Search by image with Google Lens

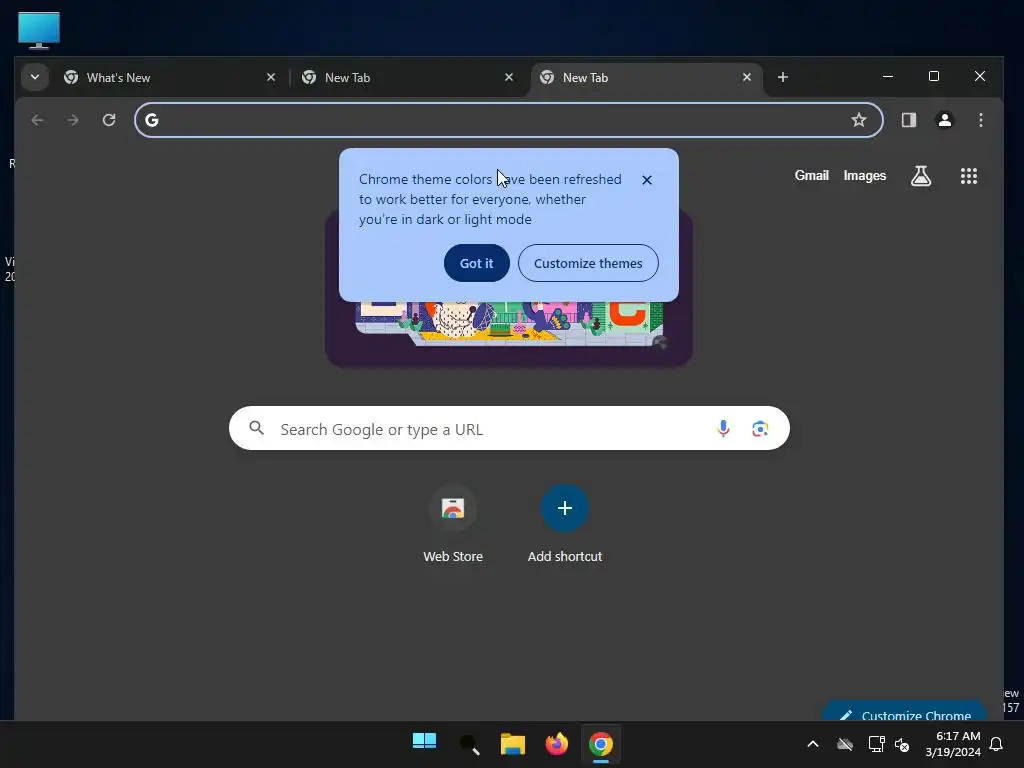coord(760,428)
